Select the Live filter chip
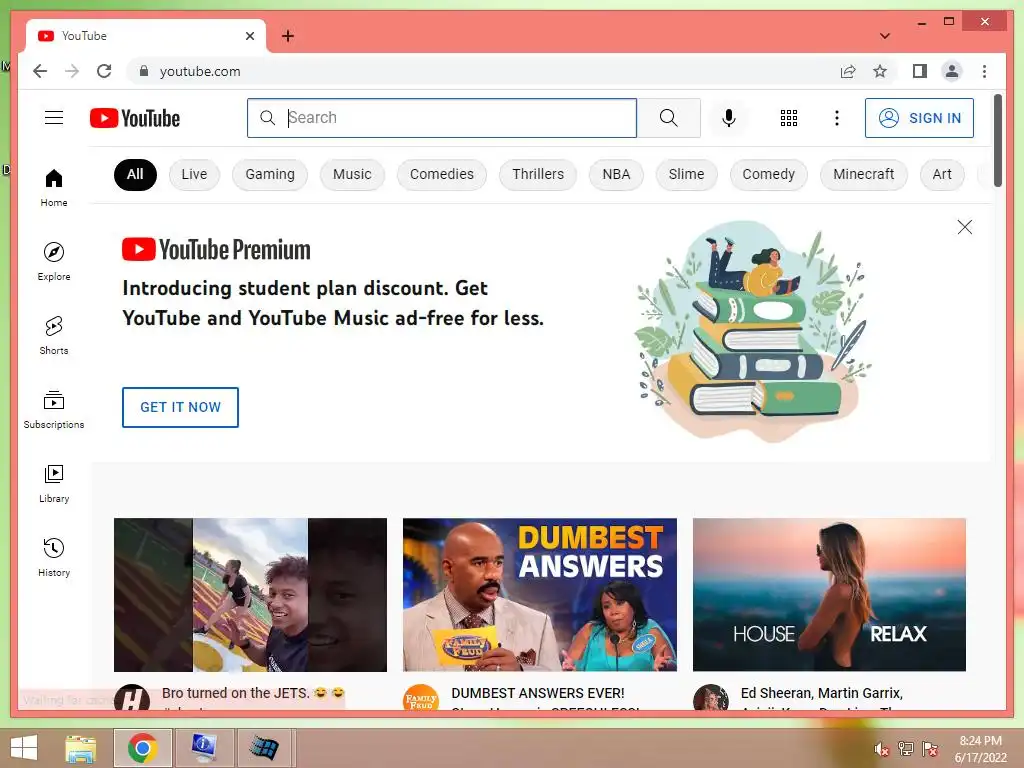This screenshot has width=1024, height=768. (194, 174)
